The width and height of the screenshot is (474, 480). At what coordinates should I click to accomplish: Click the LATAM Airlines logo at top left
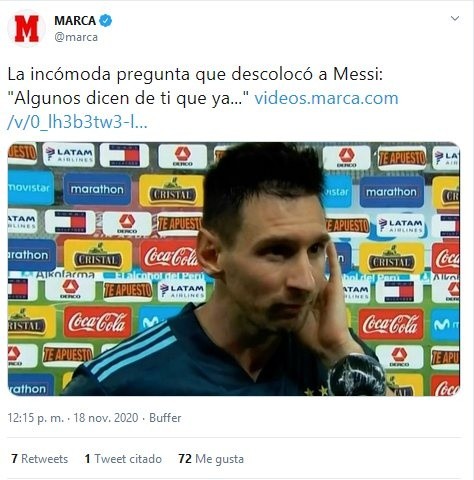pos(69,155)
